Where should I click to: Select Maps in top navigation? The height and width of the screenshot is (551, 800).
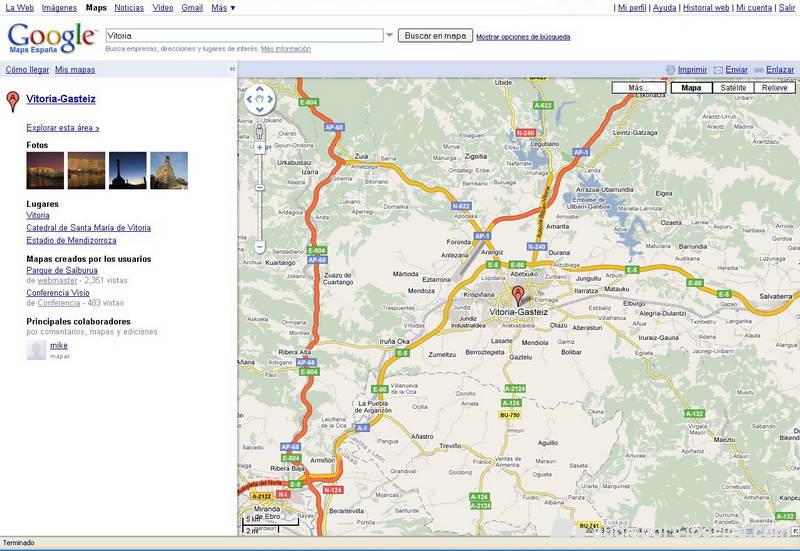click(96, 8)
